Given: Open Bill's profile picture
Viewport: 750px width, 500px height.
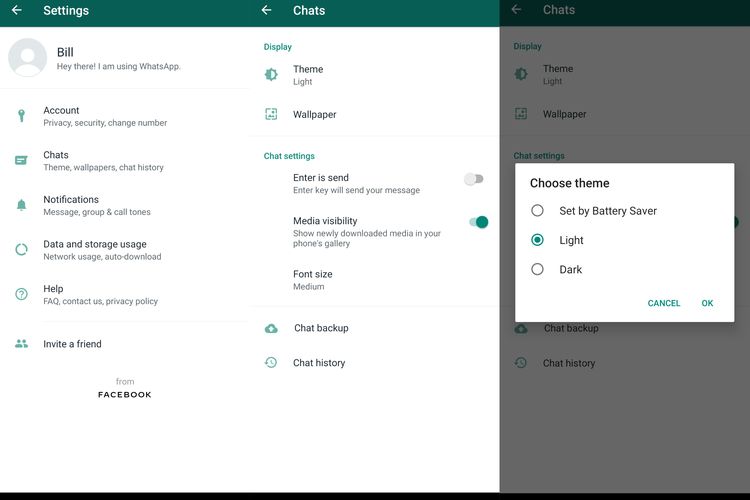Looking at the screenshot, I should point(27,57).
